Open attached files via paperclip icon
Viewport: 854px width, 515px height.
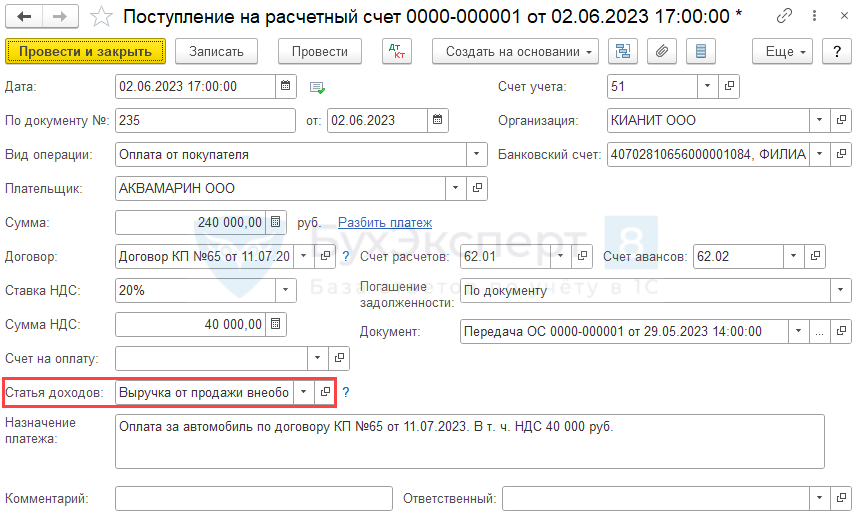coord(660,52)
